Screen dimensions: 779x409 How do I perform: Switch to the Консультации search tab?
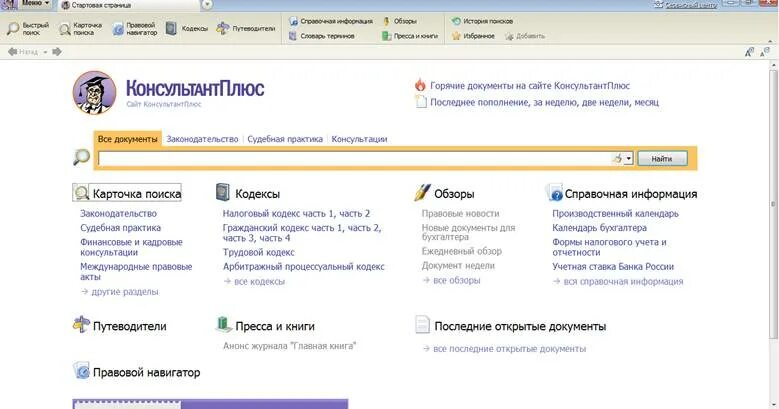[359, 139]
